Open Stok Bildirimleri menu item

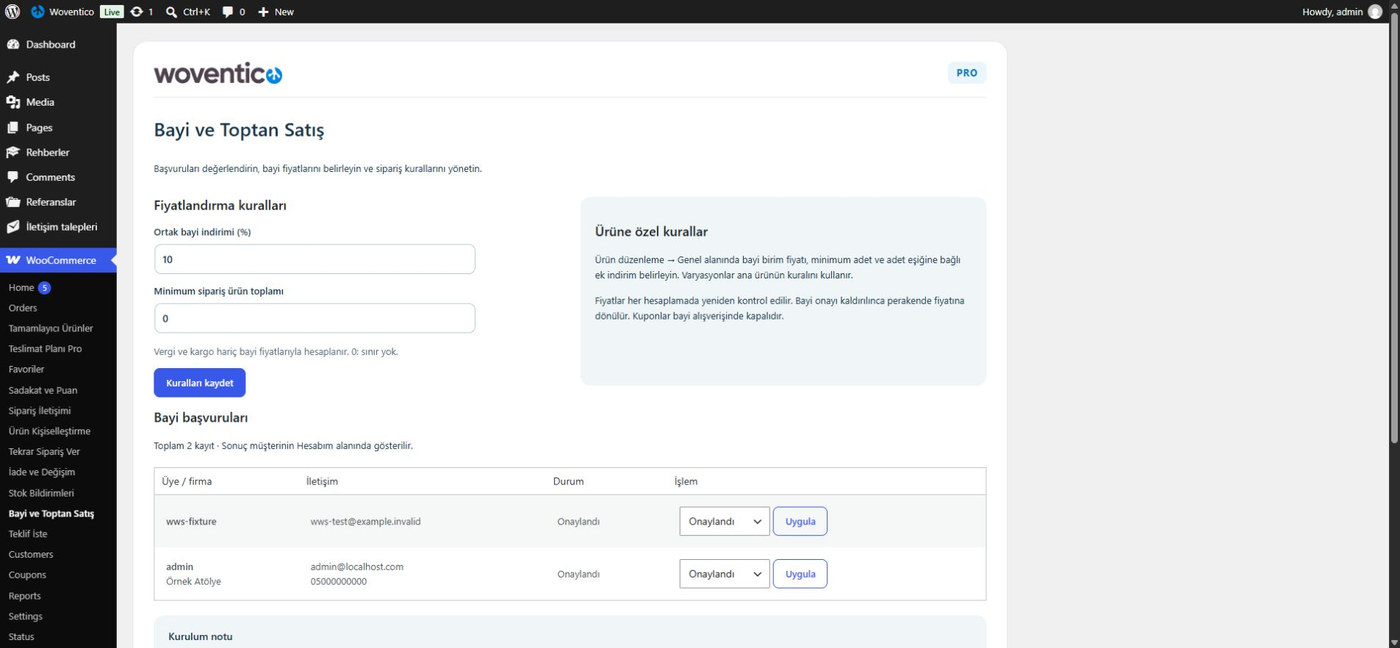(42, 493)
